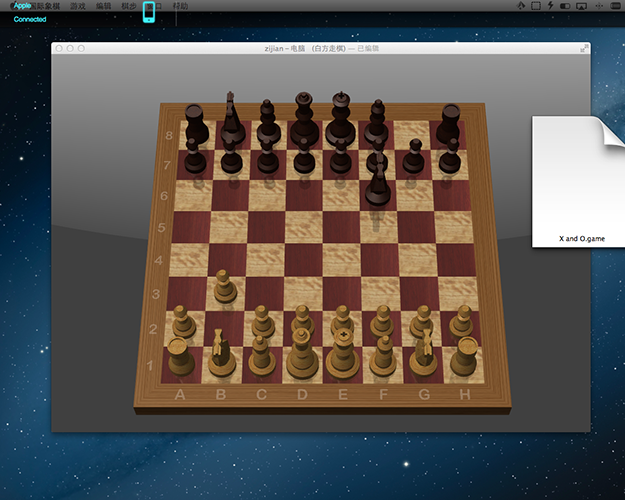Click the black pawn on C7

(x=268, y=156)
